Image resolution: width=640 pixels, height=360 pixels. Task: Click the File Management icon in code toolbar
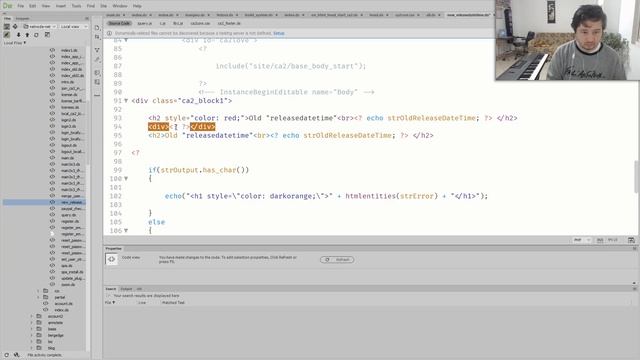click(97, 38)
